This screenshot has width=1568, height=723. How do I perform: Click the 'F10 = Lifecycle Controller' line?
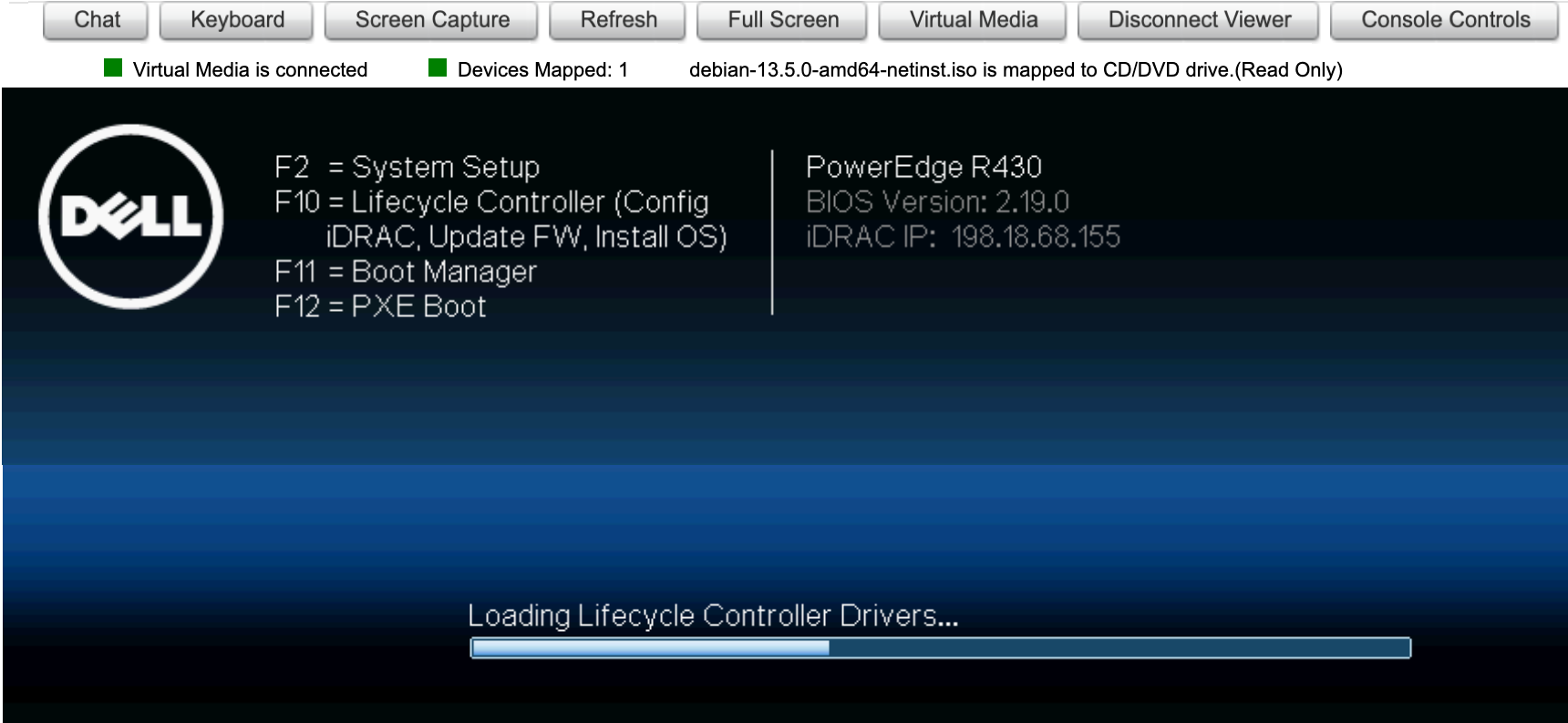pyautogui.click(x=491, y=202)
